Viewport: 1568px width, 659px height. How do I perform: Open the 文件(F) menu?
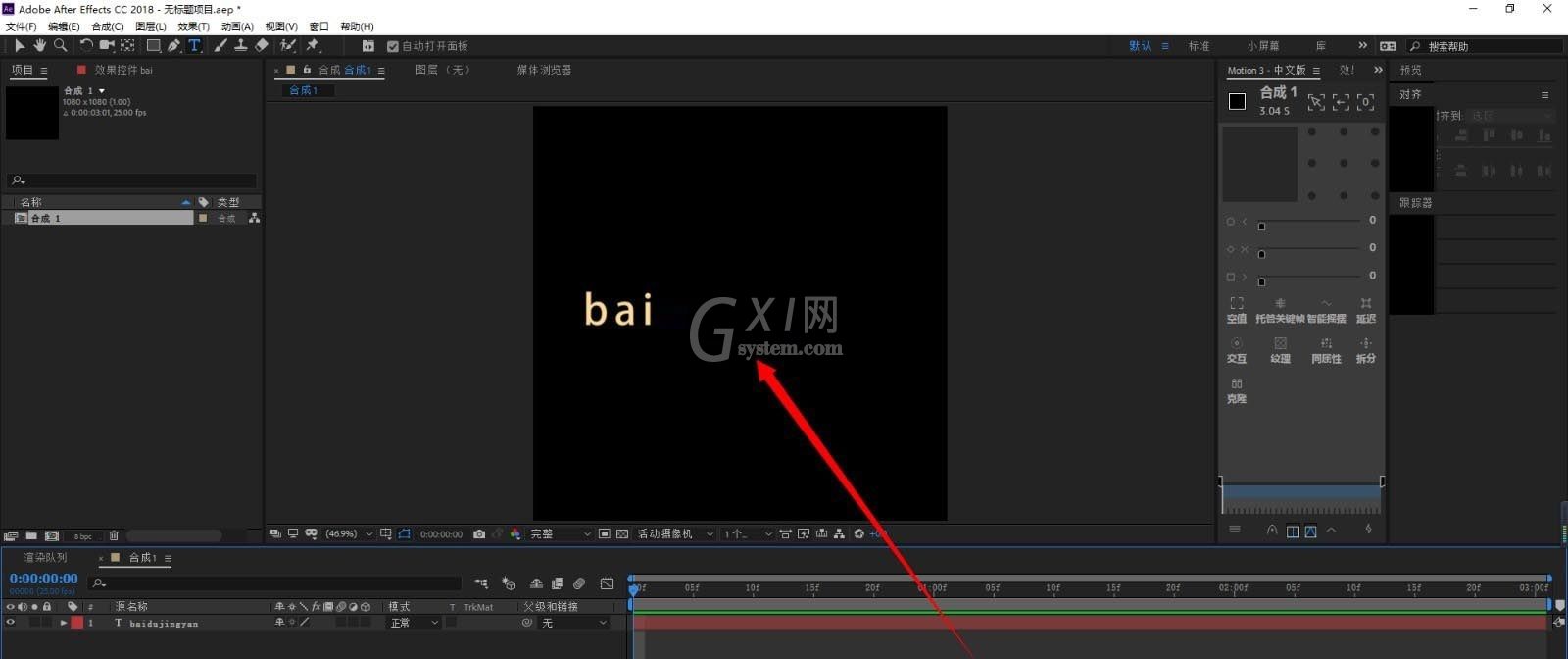[22, 26]
